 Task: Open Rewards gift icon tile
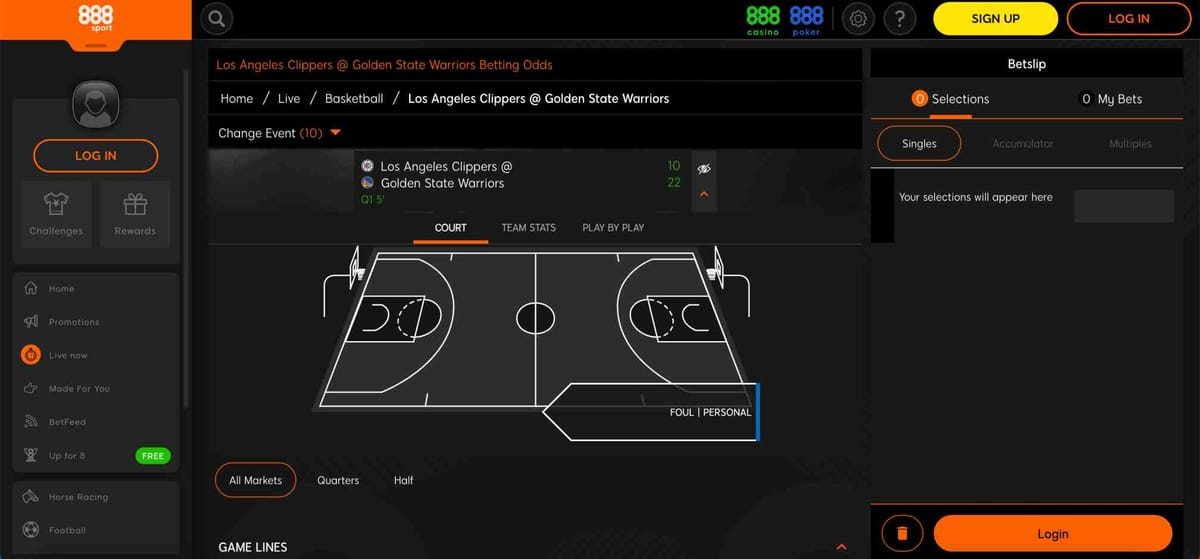coord(135,214)
